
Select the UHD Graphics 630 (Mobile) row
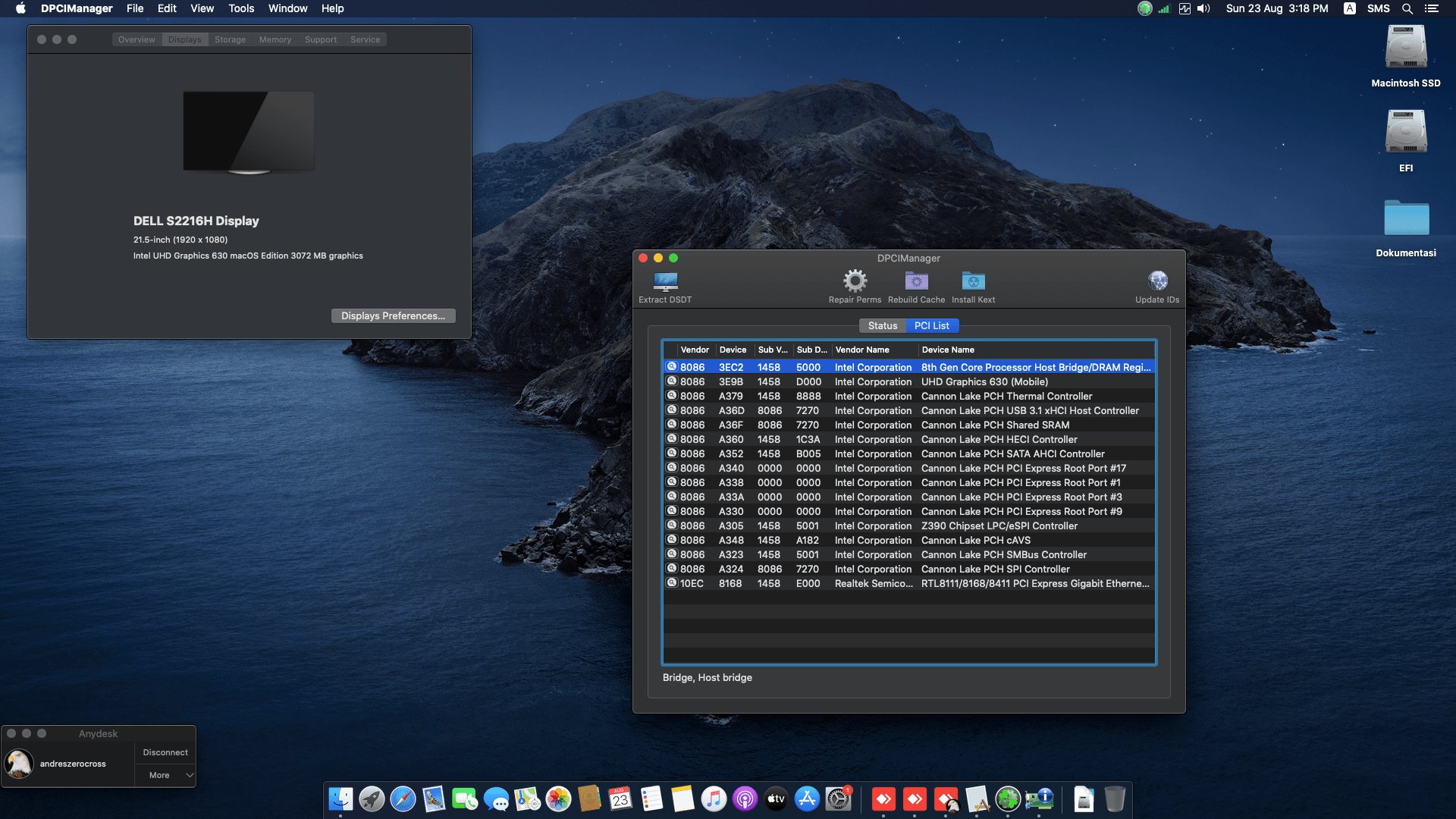coord(984,381)
